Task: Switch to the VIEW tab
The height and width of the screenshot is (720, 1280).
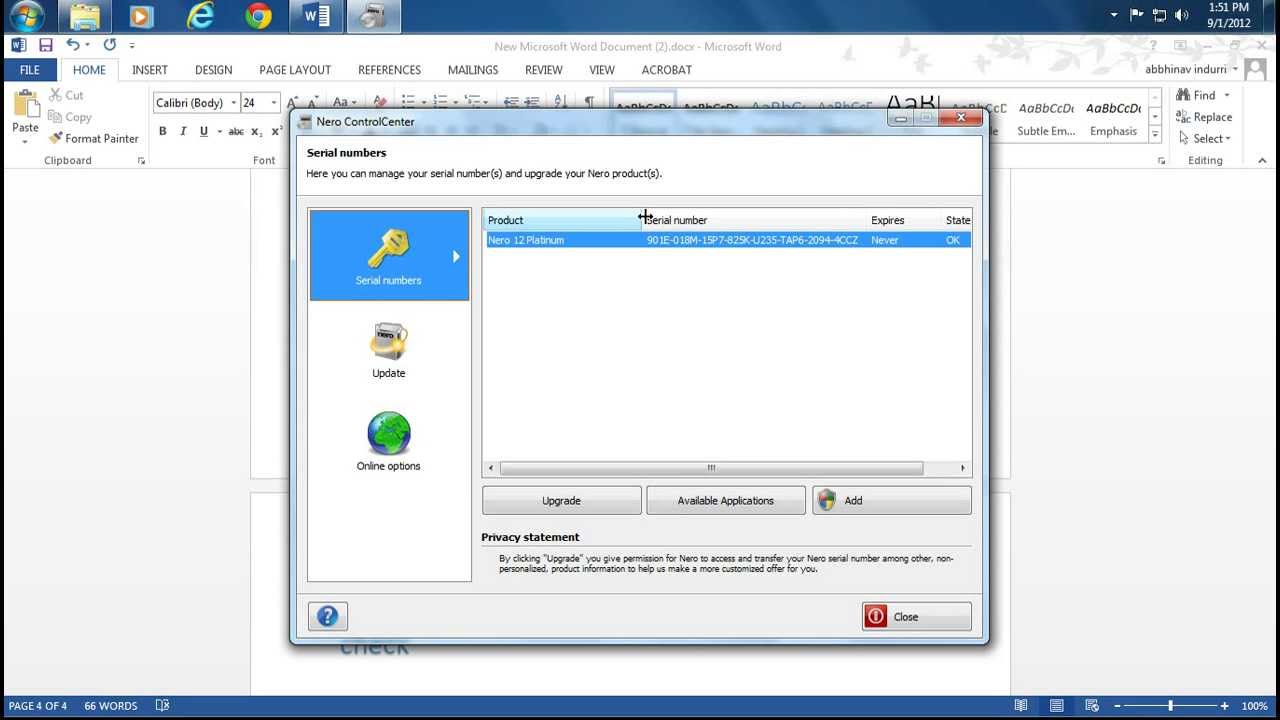Action: click(x=602, y=70)
